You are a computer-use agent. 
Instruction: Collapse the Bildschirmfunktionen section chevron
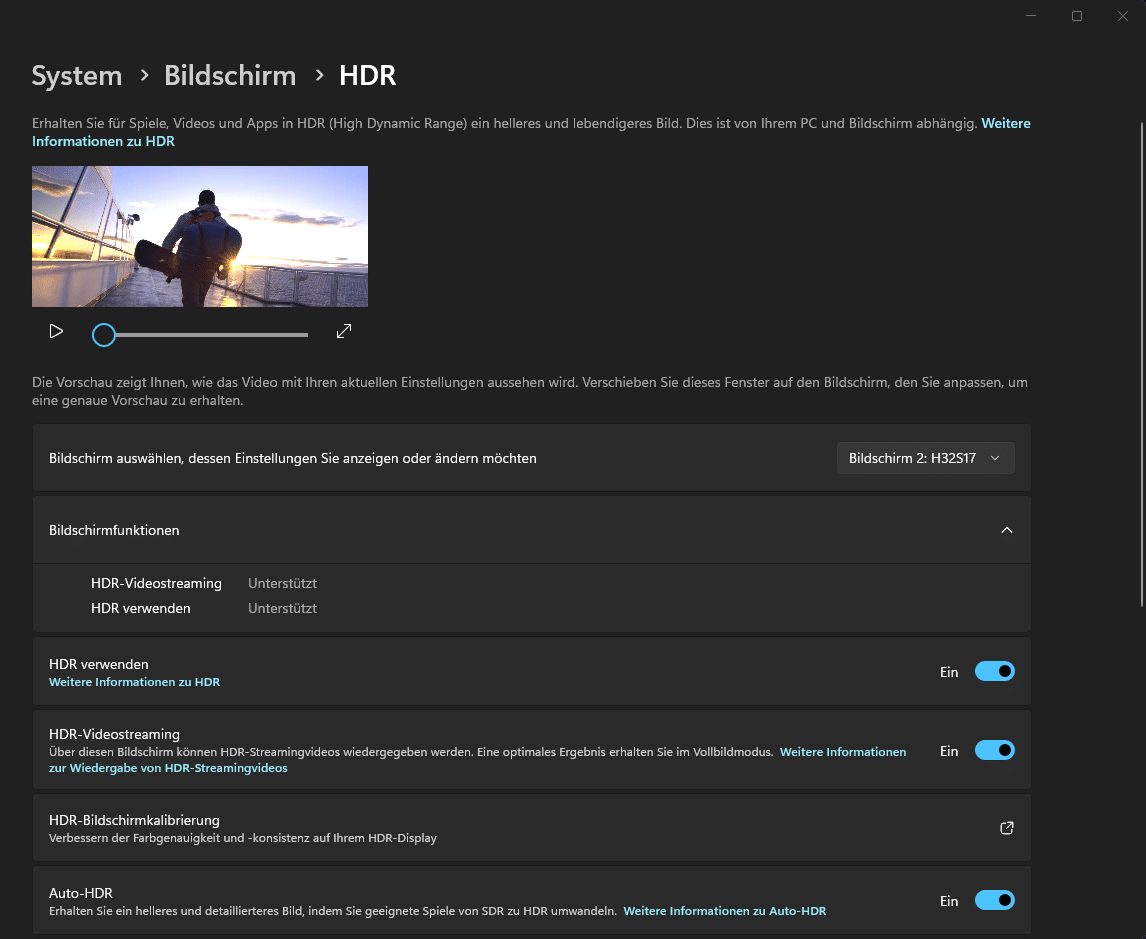coord(1007,530)
